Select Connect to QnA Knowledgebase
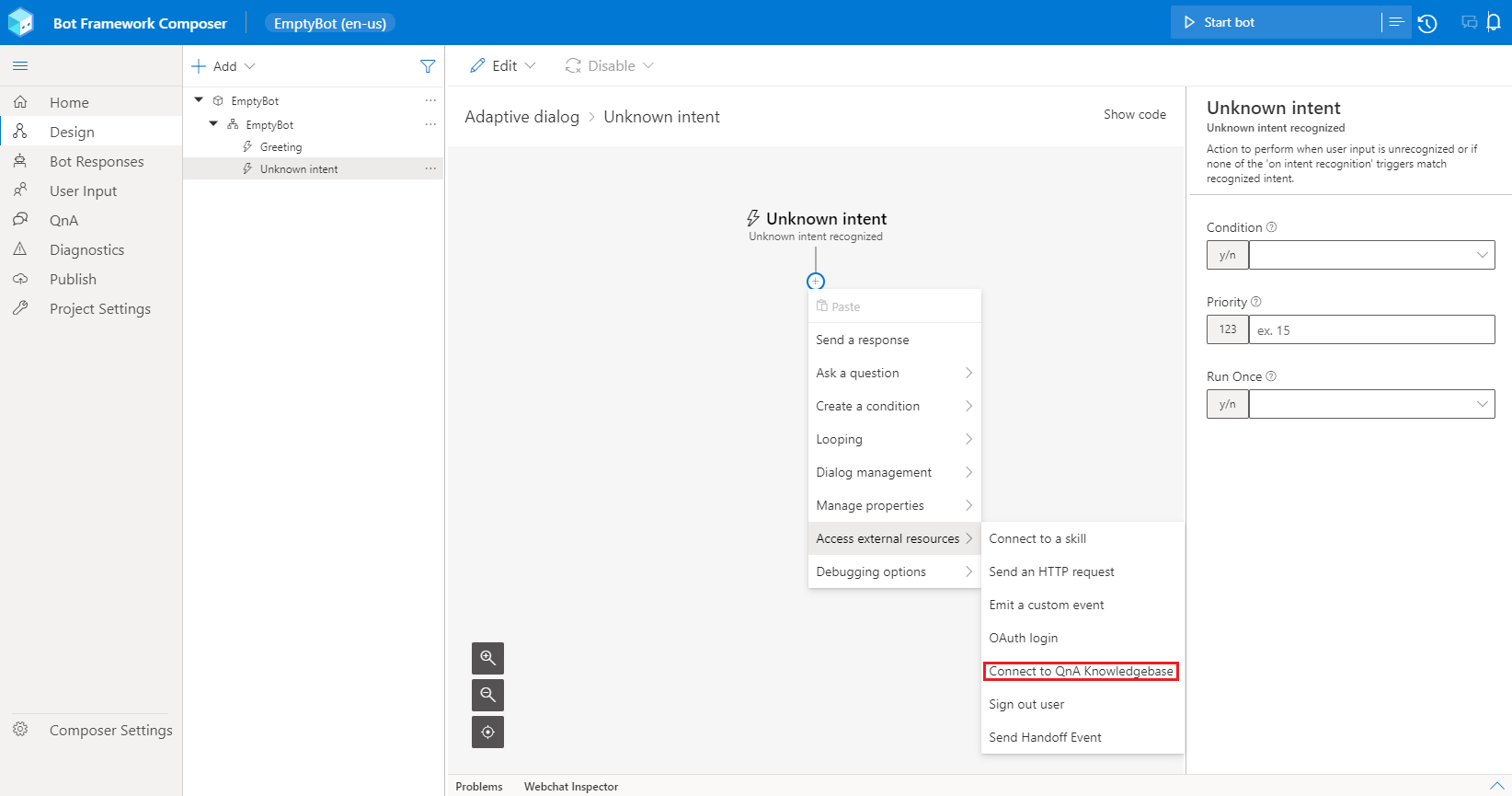This screenshot has width=1512, height=796. (1082, 671)
